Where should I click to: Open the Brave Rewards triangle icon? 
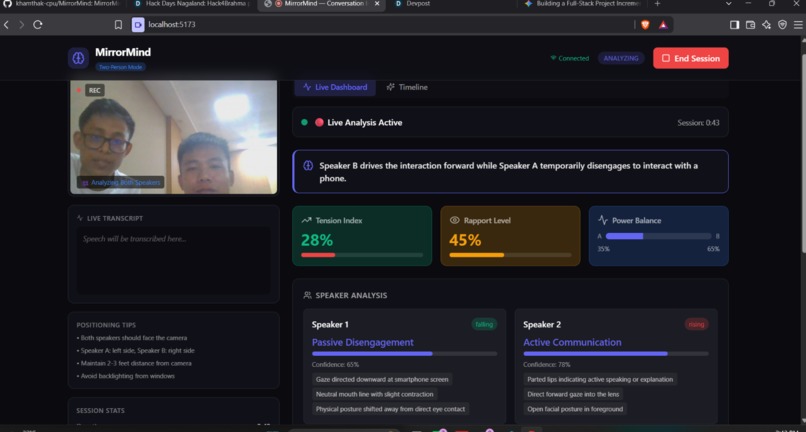[x=663, y=25]
